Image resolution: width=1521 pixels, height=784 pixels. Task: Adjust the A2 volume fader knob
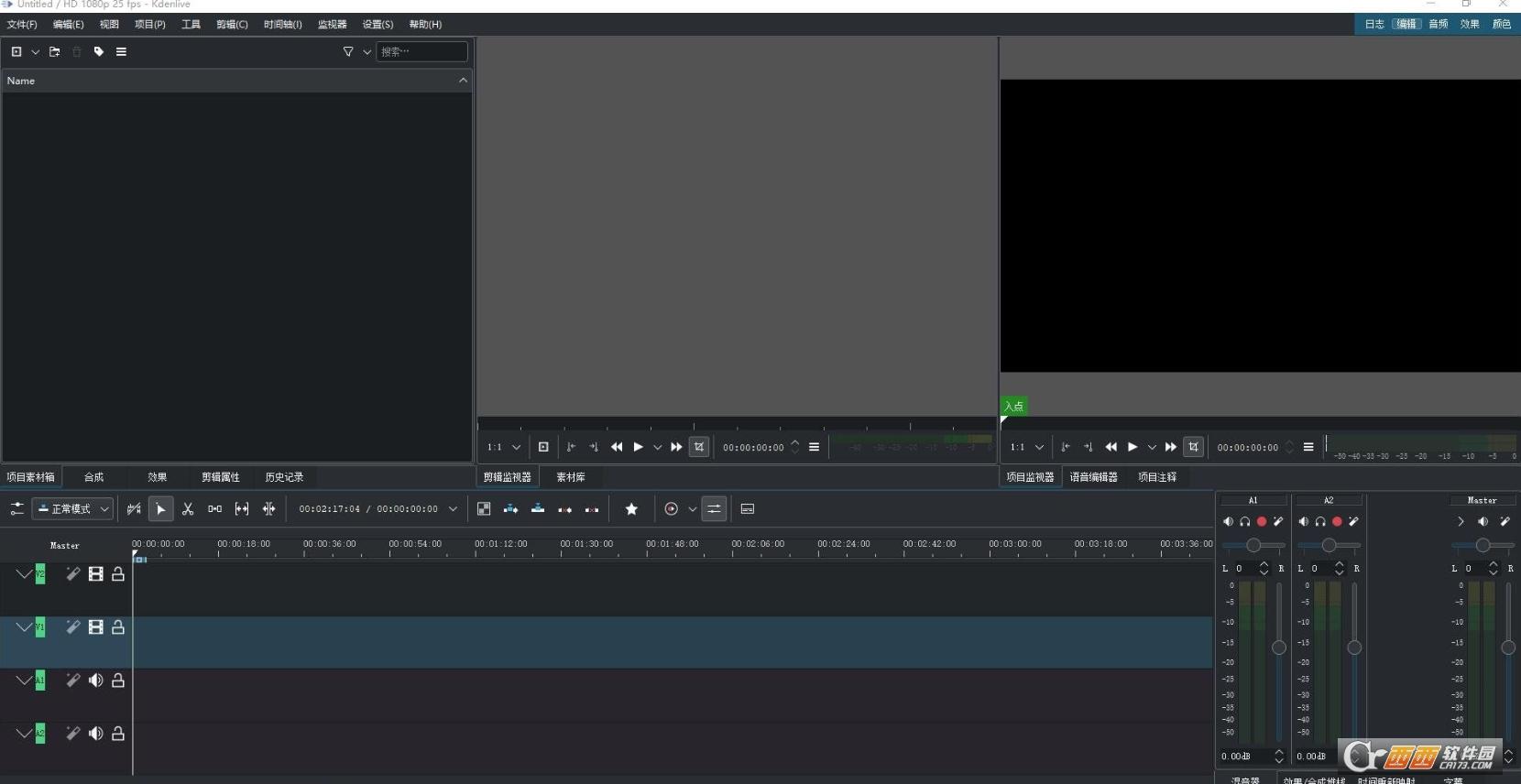(1354, 648)
